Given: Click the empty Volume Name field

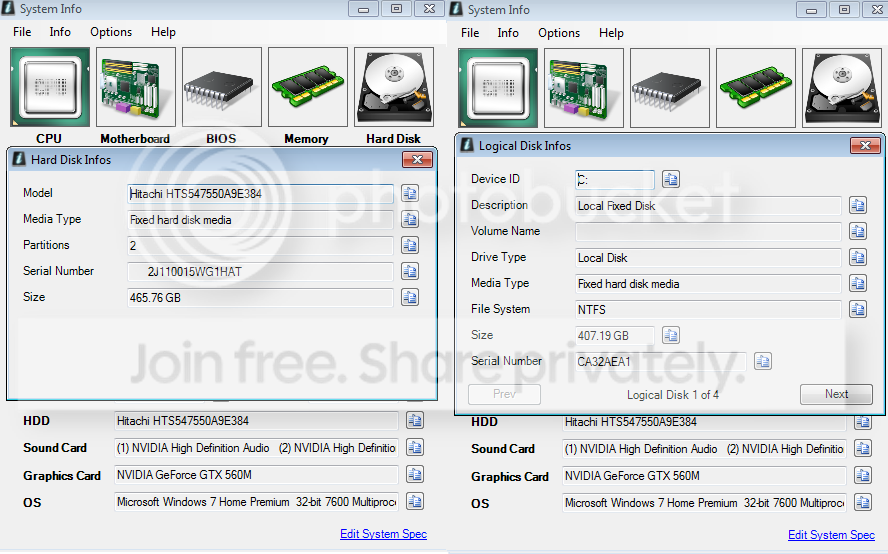Looking at the screenshot, I should pyautogui.click(x=708, y=231).
